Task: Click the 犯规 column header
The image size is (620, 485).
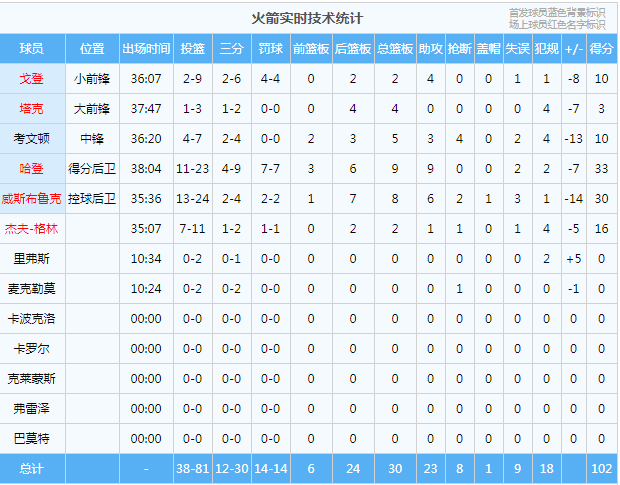Action: point(546,49)
